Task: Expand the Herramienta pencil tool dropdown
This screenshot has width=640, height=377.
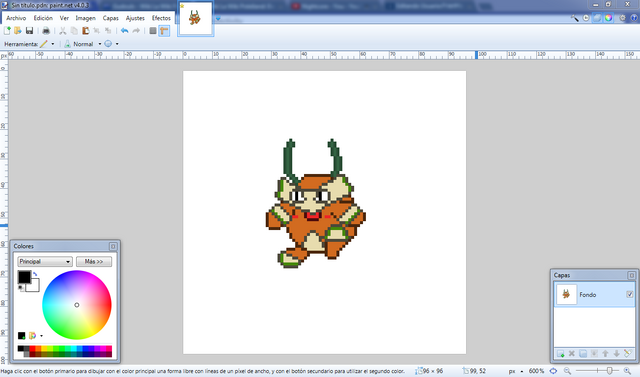Action: coord(53,44)
